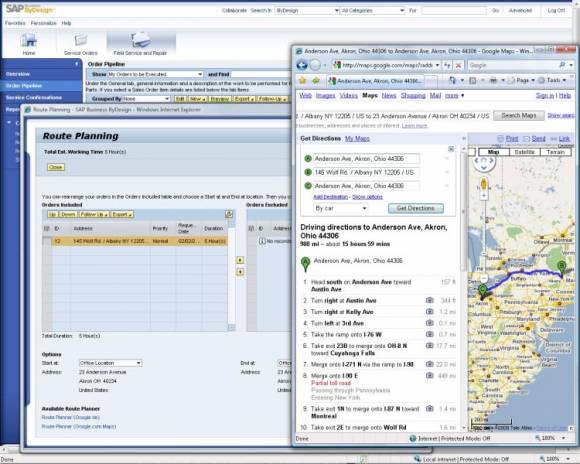
Task: Click the camera icon beside Merge onto I-90 E
Action: tap(429, 376)
